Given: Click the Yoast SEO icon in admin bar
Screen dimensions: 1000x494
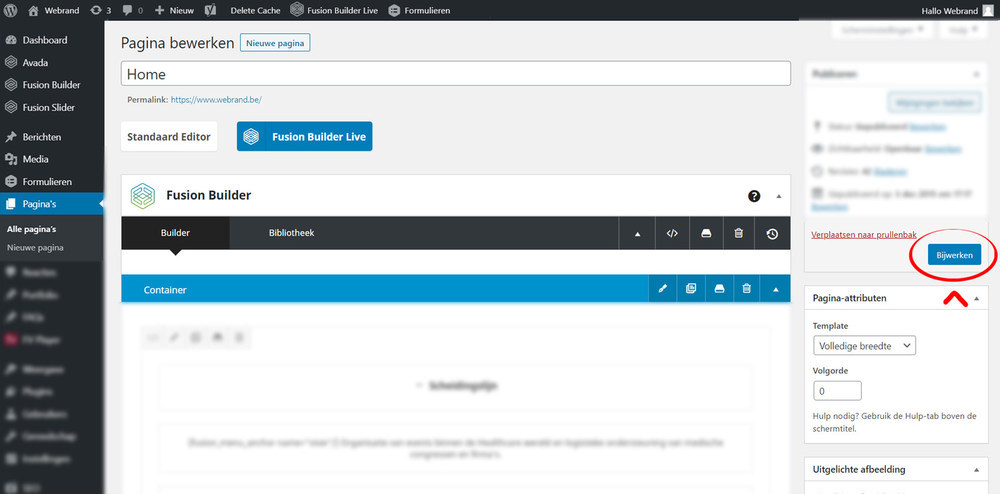Looking at the screenshot, I should click(210, 10).
